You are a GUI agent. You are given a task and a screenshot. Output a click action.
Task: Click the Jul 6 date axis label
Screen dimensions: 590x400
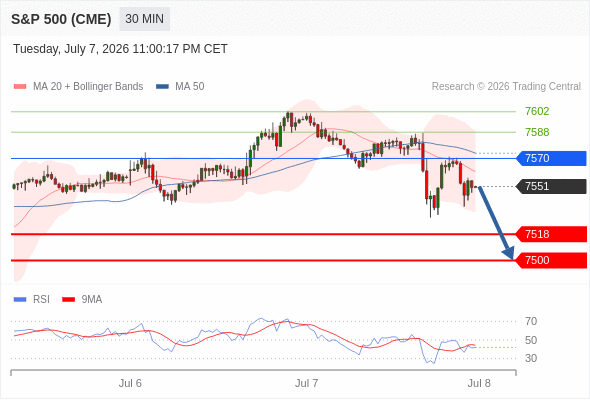coord(130,383)
